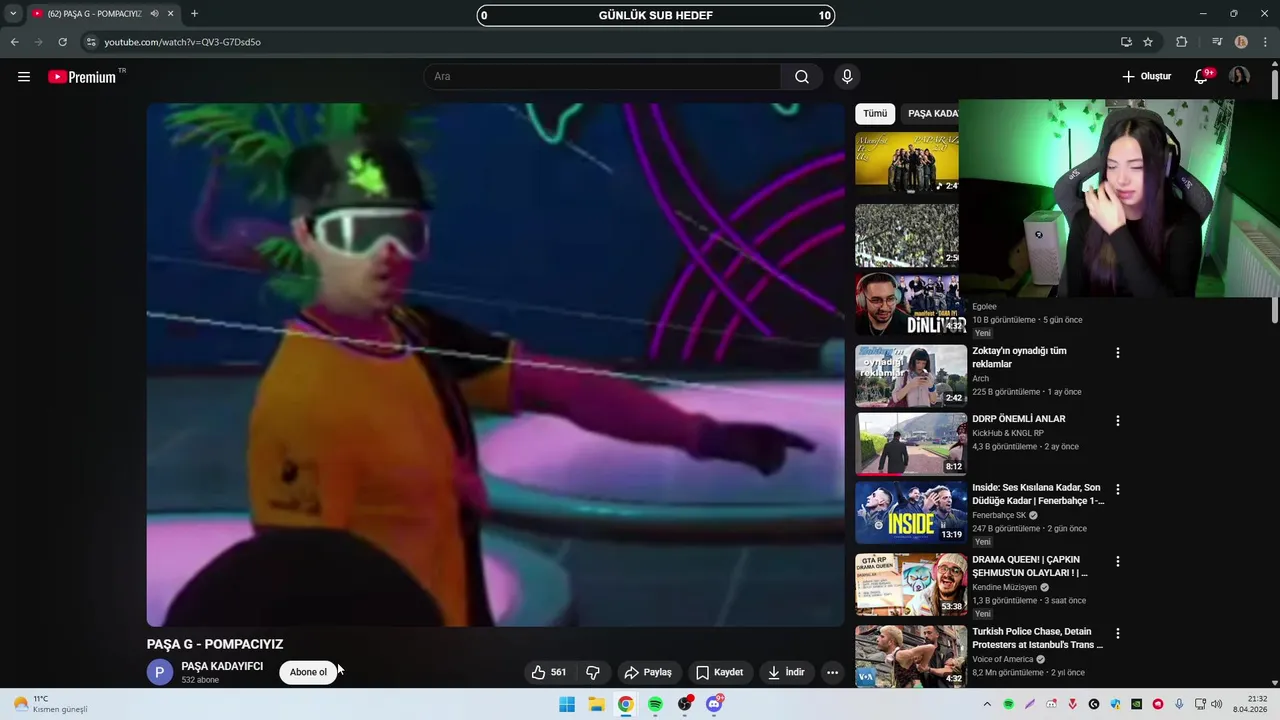Open Chrome media controls icon
Image resolution: width=1280 pixels, height=720 pixels.
tap(1217, 42)
